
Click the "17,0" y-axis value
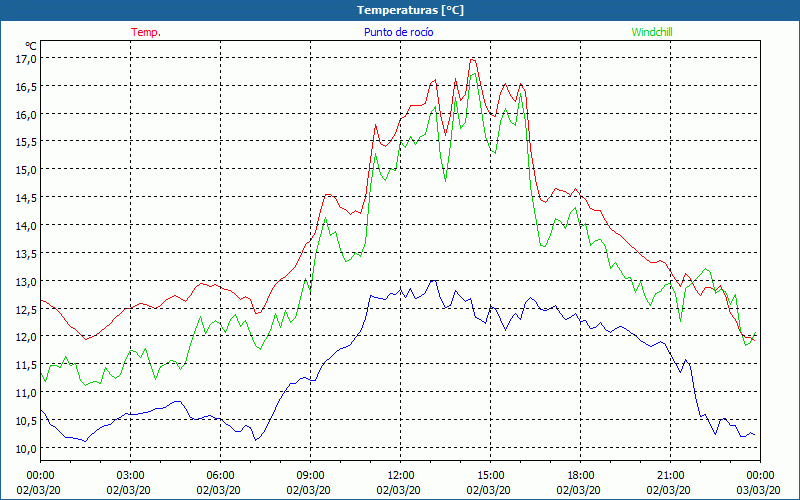(x=26, y=59)
